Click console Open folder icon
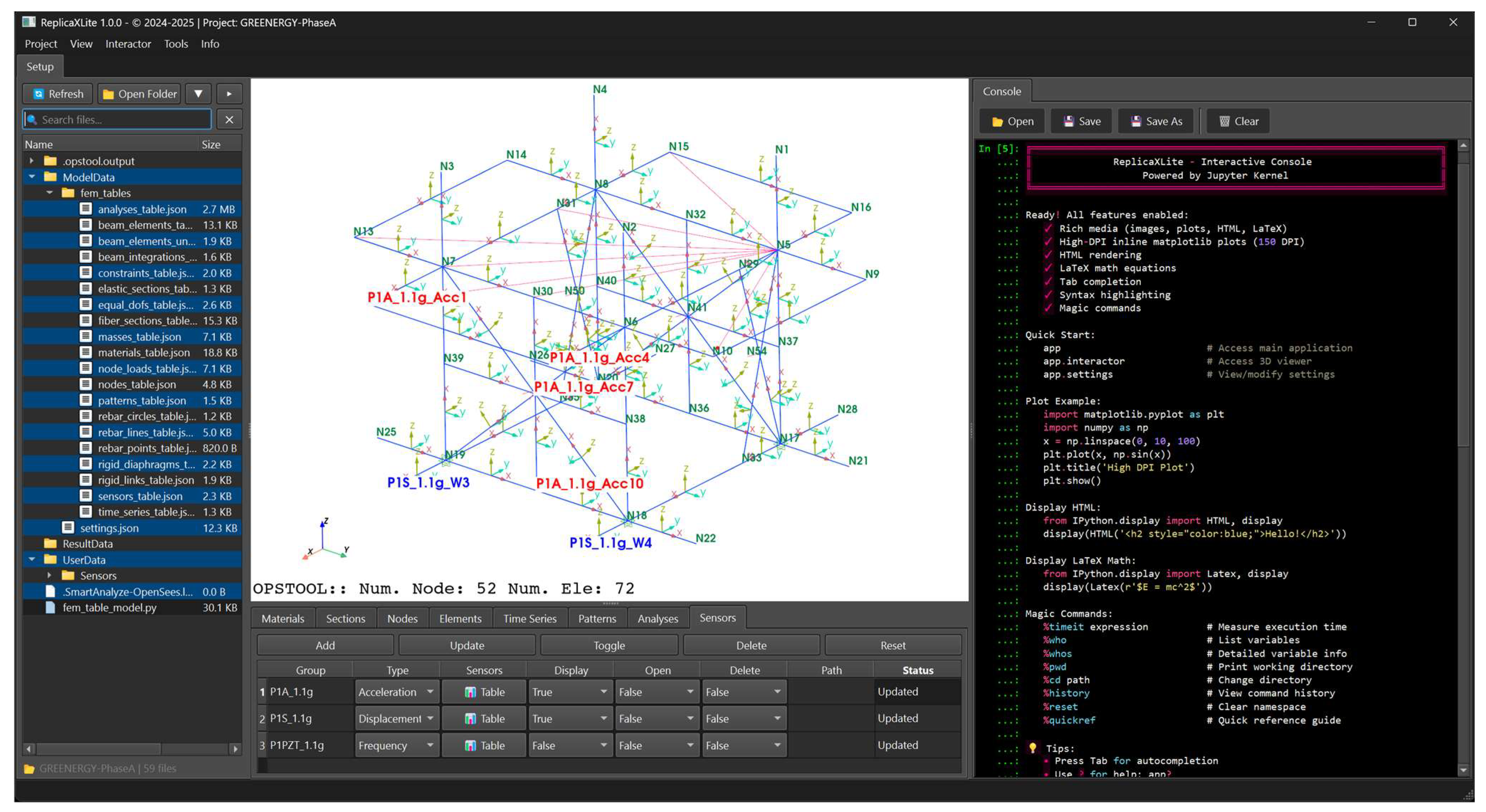Viewport: 1486px width, 812px height. point(997,121)
